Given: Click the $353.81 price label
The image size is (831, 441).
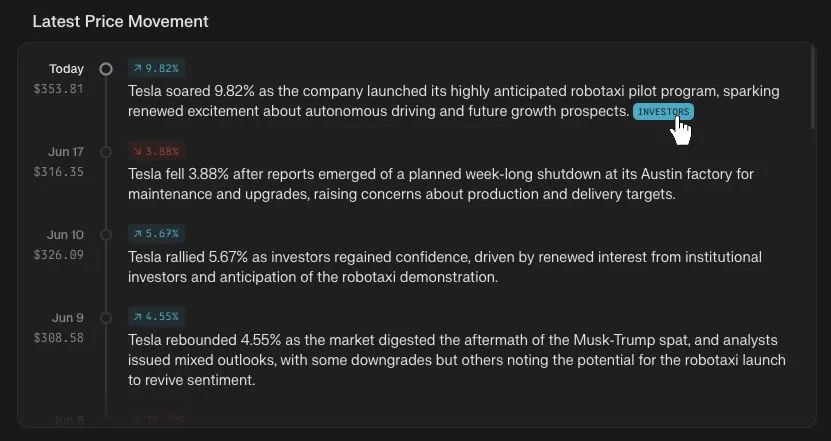Looking at the screenshot, I should coord(58,89).
